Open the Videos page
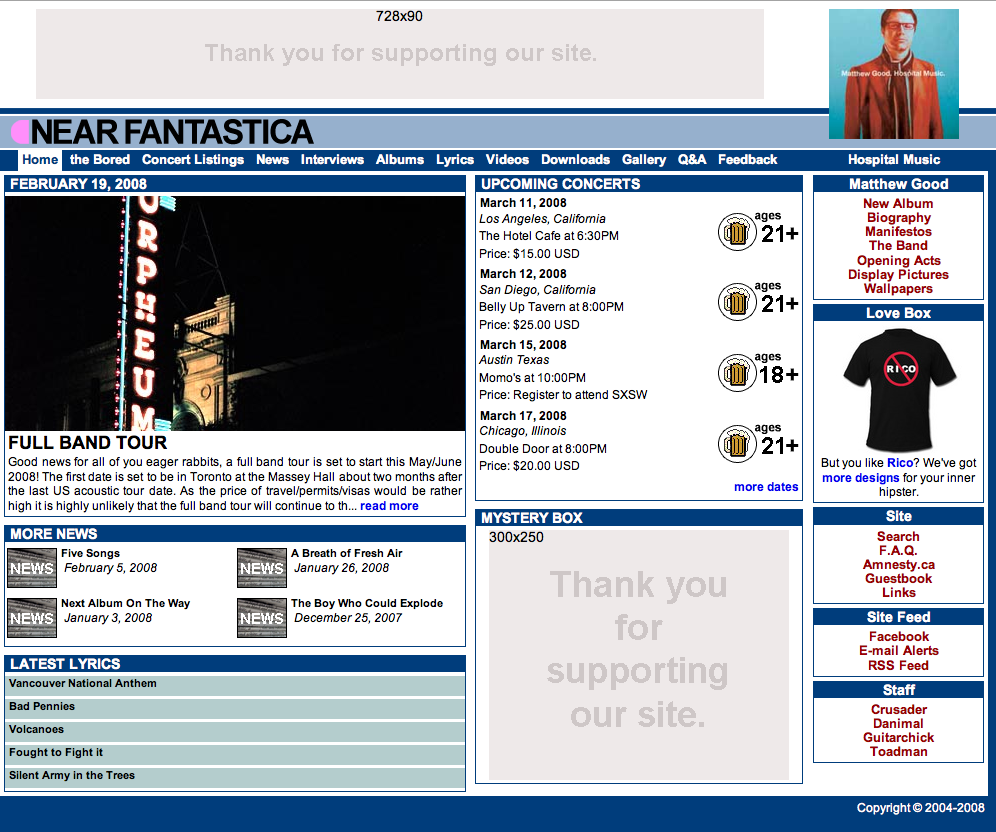The height and width of the screenshot is (832, 996). click(508, 159)
